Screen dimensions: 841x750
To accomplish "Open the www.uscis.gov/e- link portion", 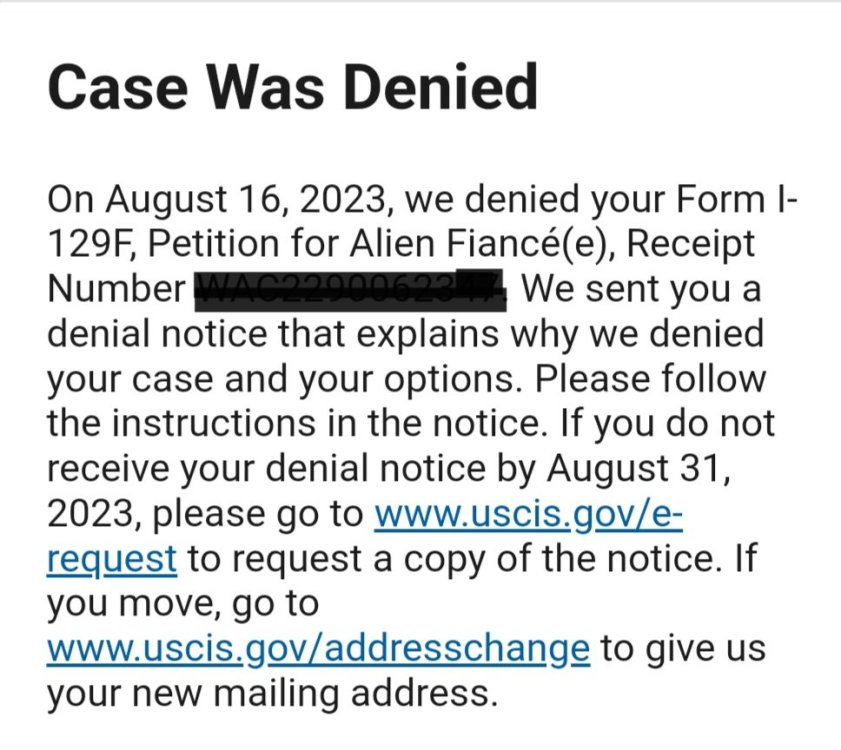I will coord(528,514).
